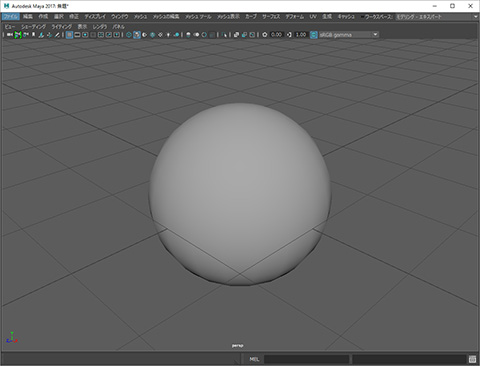Click the Use All Lights icon
This screenshot has width=480, height=366.
click(168, 35)
